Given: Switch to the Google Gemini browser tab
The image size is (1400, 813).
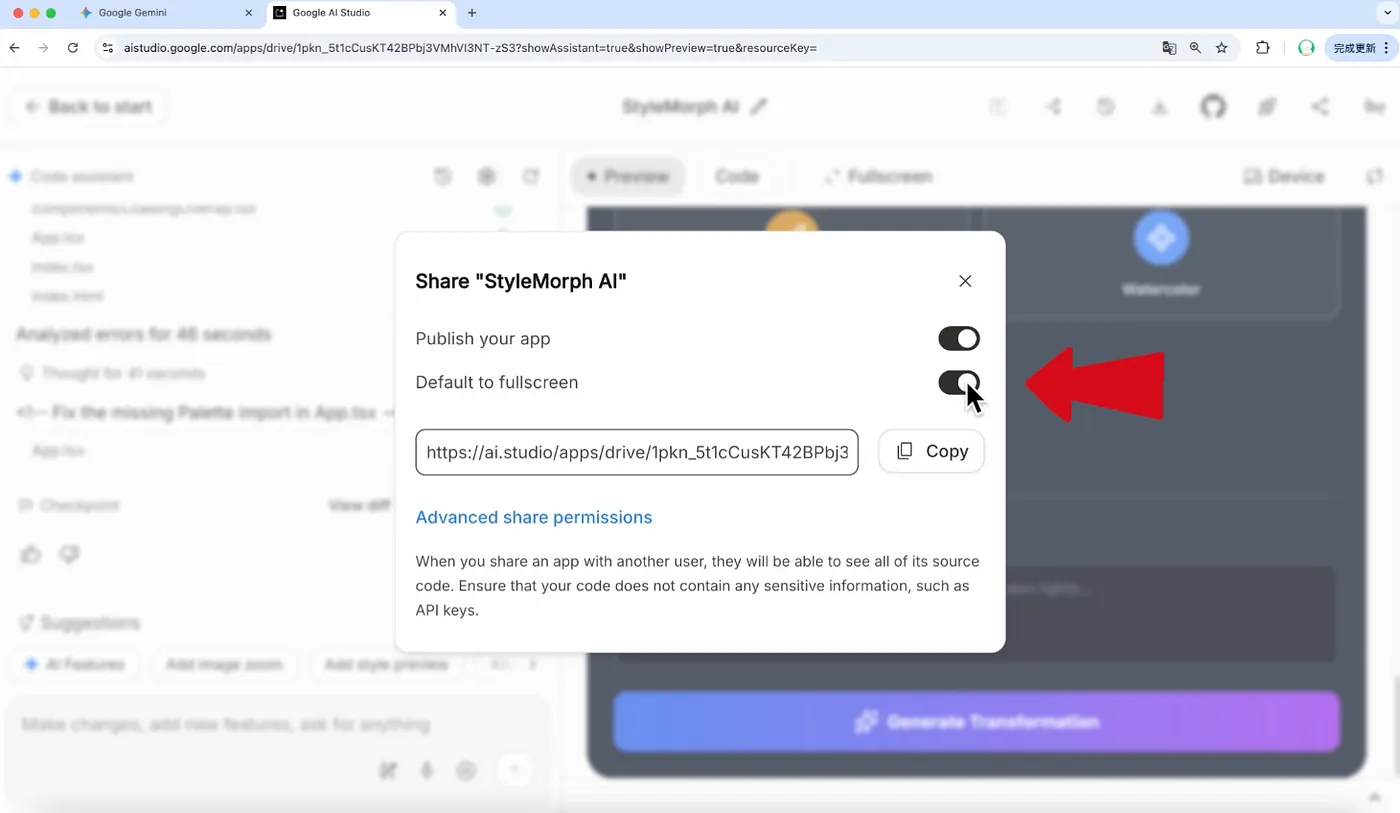Looking at the screenshot, I should click(x=165, y=13).
